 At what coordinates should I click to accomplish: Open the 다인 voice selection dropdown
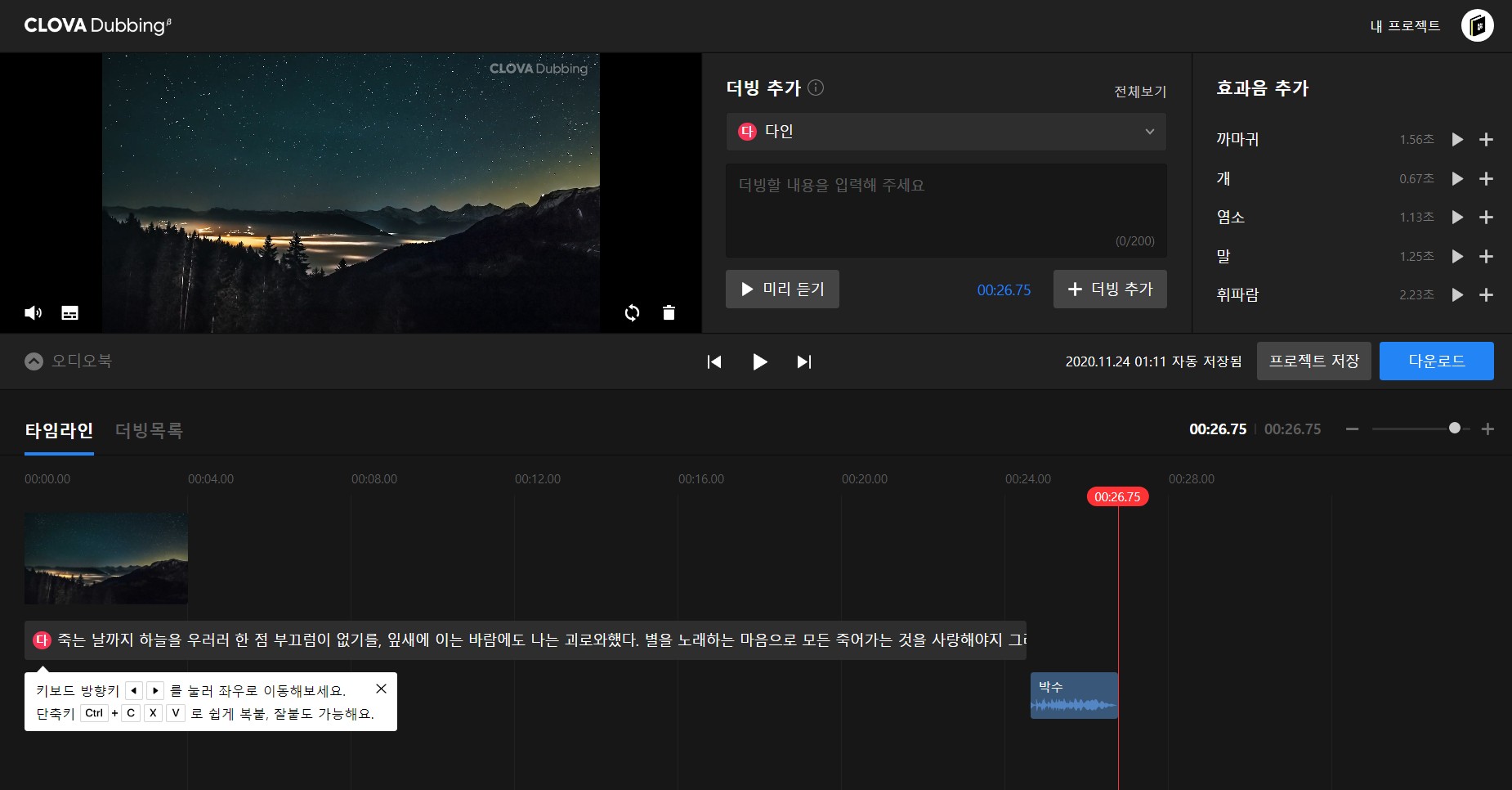pyautogui.click(x=946, y=132)
